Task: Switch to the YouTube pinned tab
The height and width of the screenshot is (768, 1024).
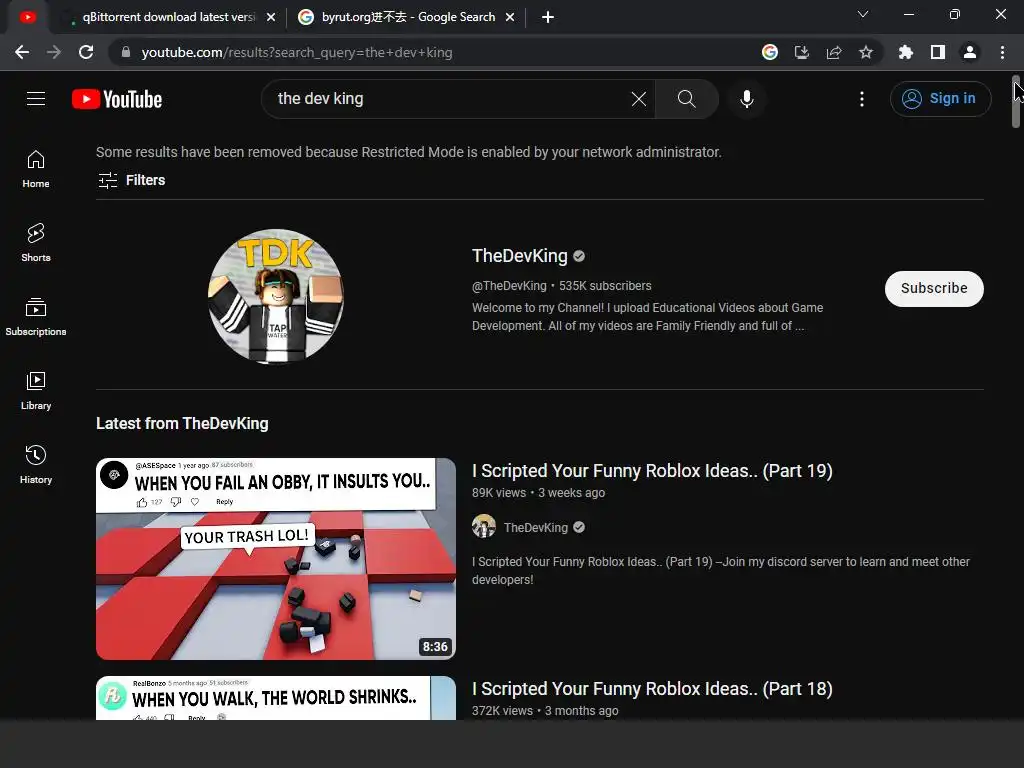Action: coord(27,17)
